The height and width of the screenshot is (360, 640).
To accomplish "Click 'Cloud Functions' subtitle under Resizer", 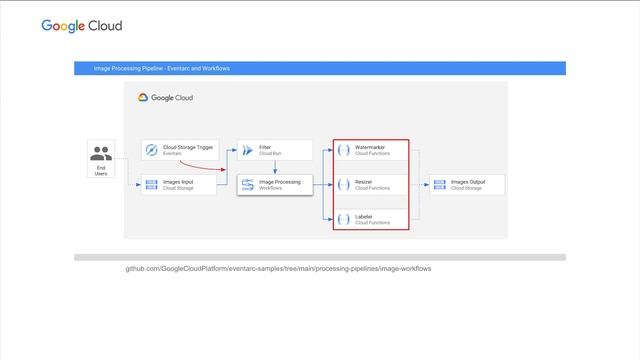I will pyautogui.click(x=372, y=188).
